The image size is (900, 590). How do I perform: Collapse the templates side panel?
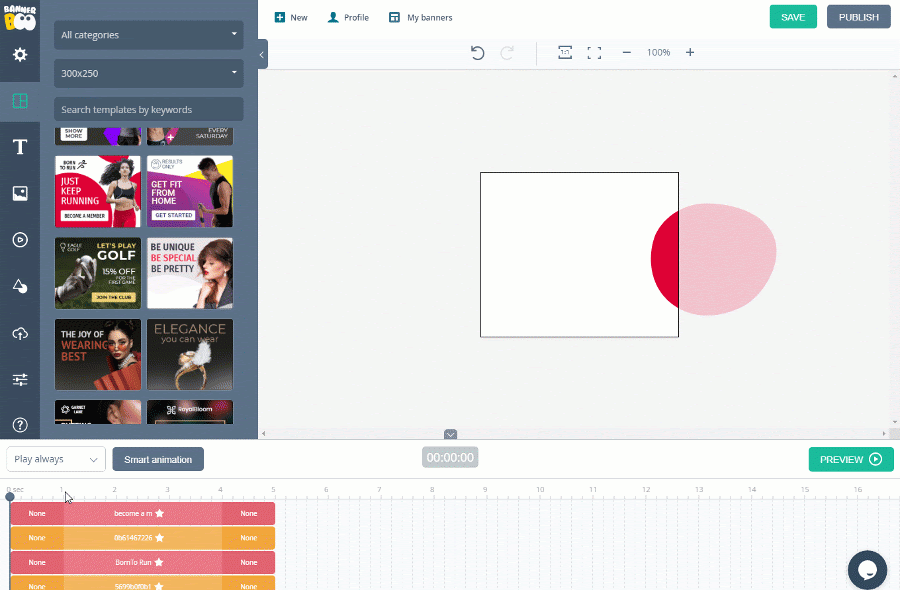point(262,54)
